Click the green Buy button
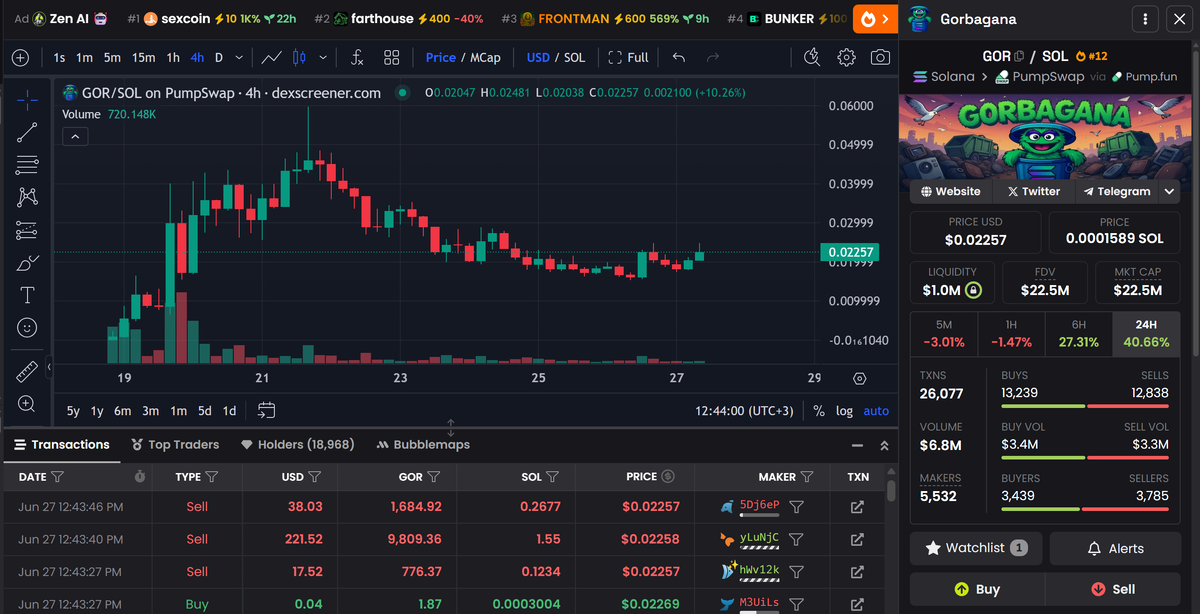The width and height of the screenshot is (1200, 614). point(977,589)
